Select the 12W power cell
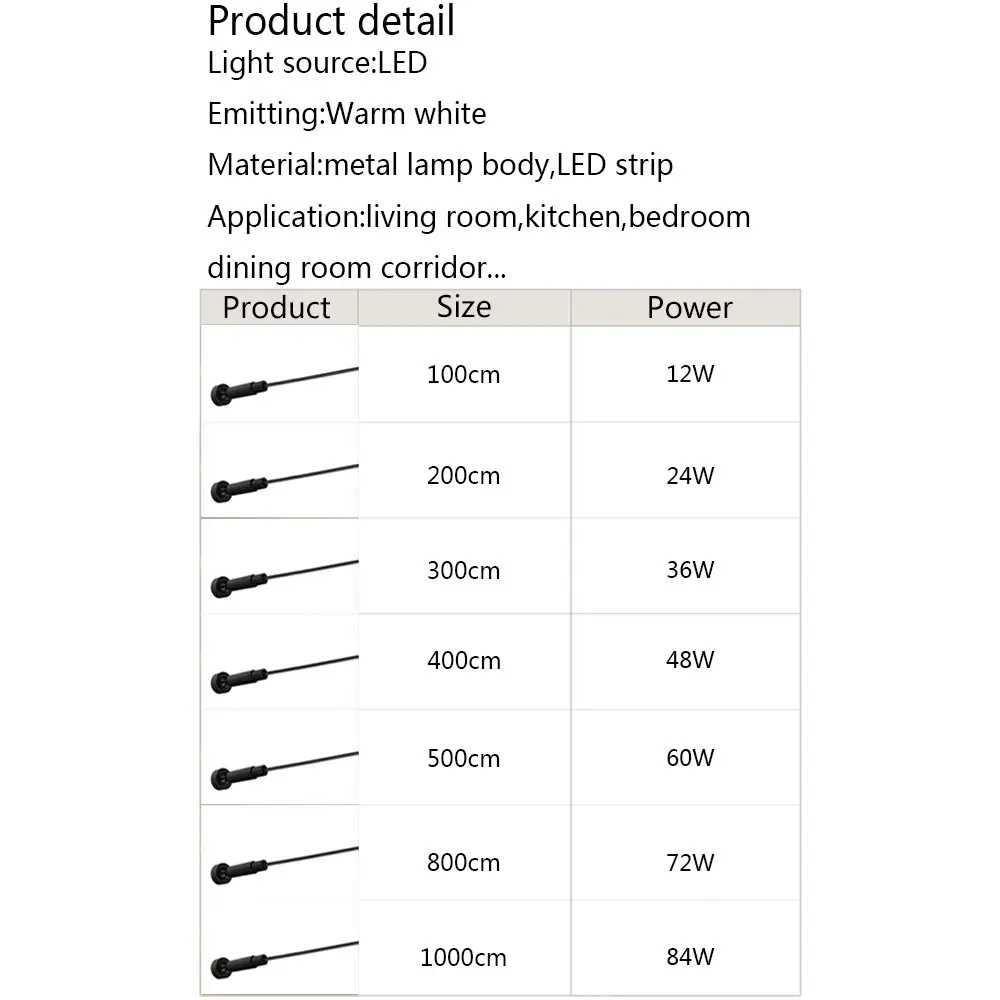 tap(690, 375)
